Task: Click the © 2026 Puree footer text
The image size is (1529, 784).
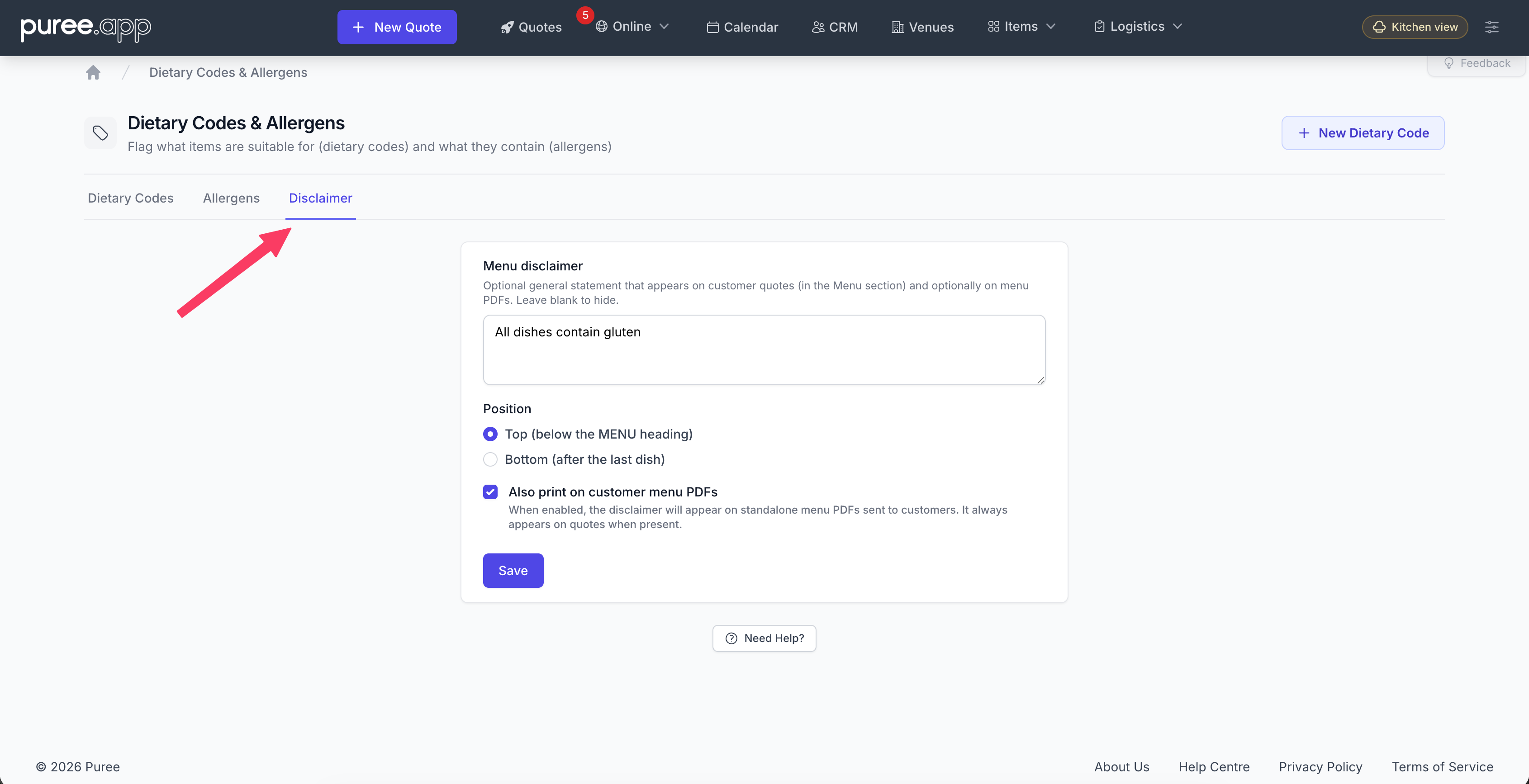Action: point(78,767)
